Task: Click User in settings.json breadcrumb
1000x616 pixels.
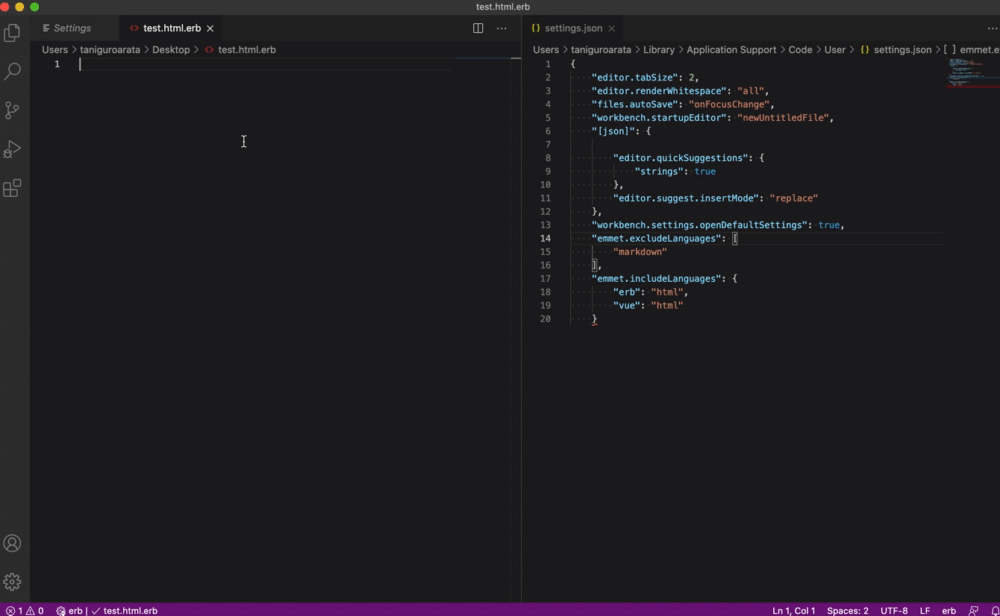Action: click(x=835, y=49)
